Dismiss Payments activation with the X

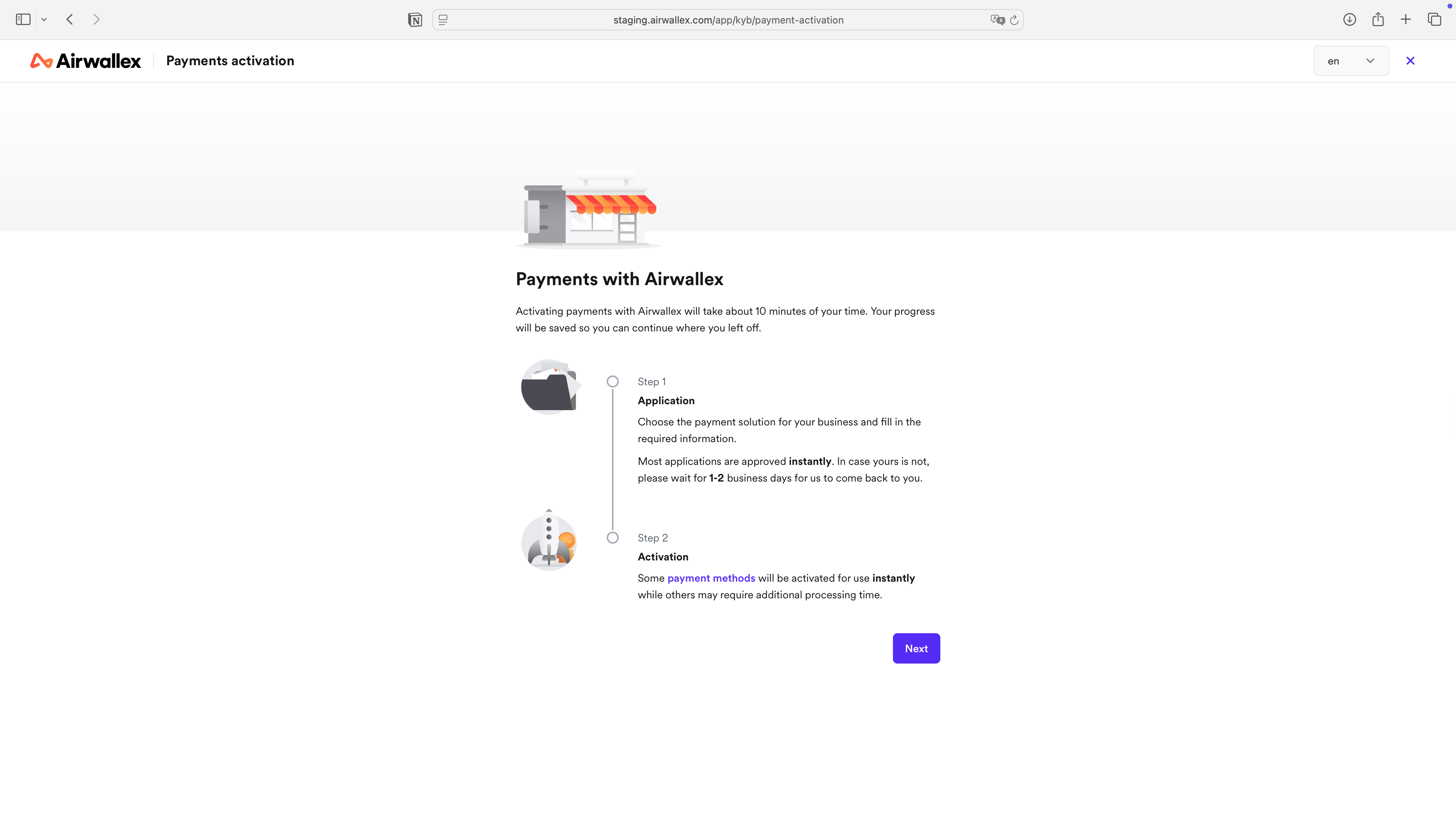(1410, 61)
